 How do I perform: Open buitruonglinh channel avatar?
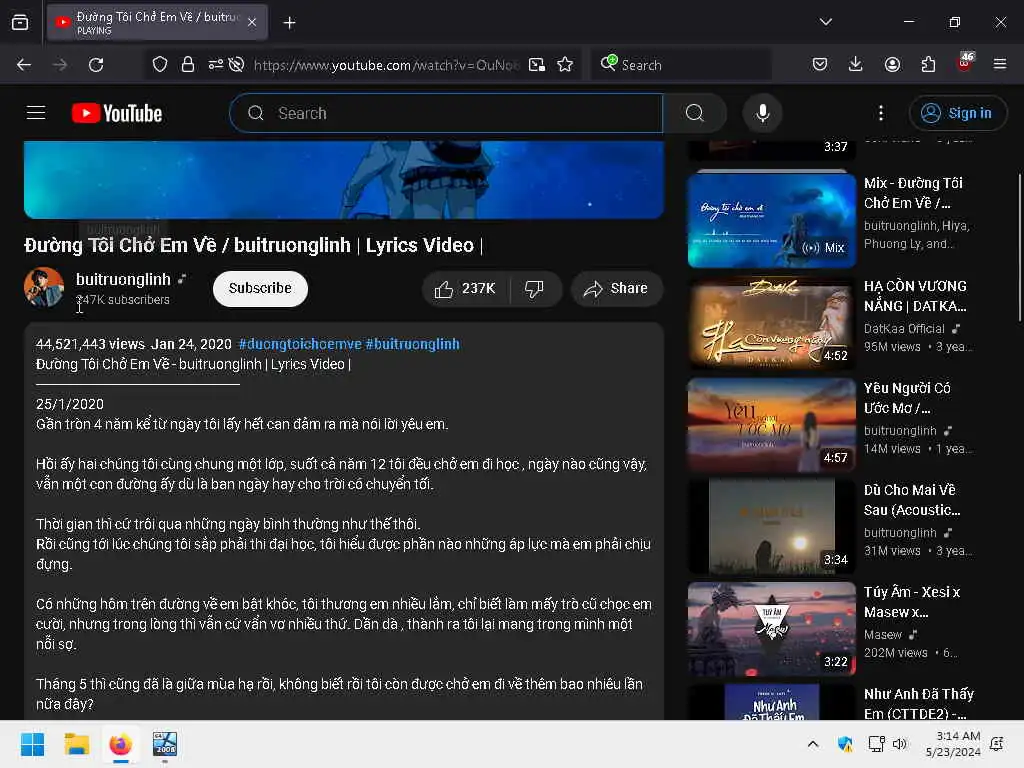[x=44, y=287]
